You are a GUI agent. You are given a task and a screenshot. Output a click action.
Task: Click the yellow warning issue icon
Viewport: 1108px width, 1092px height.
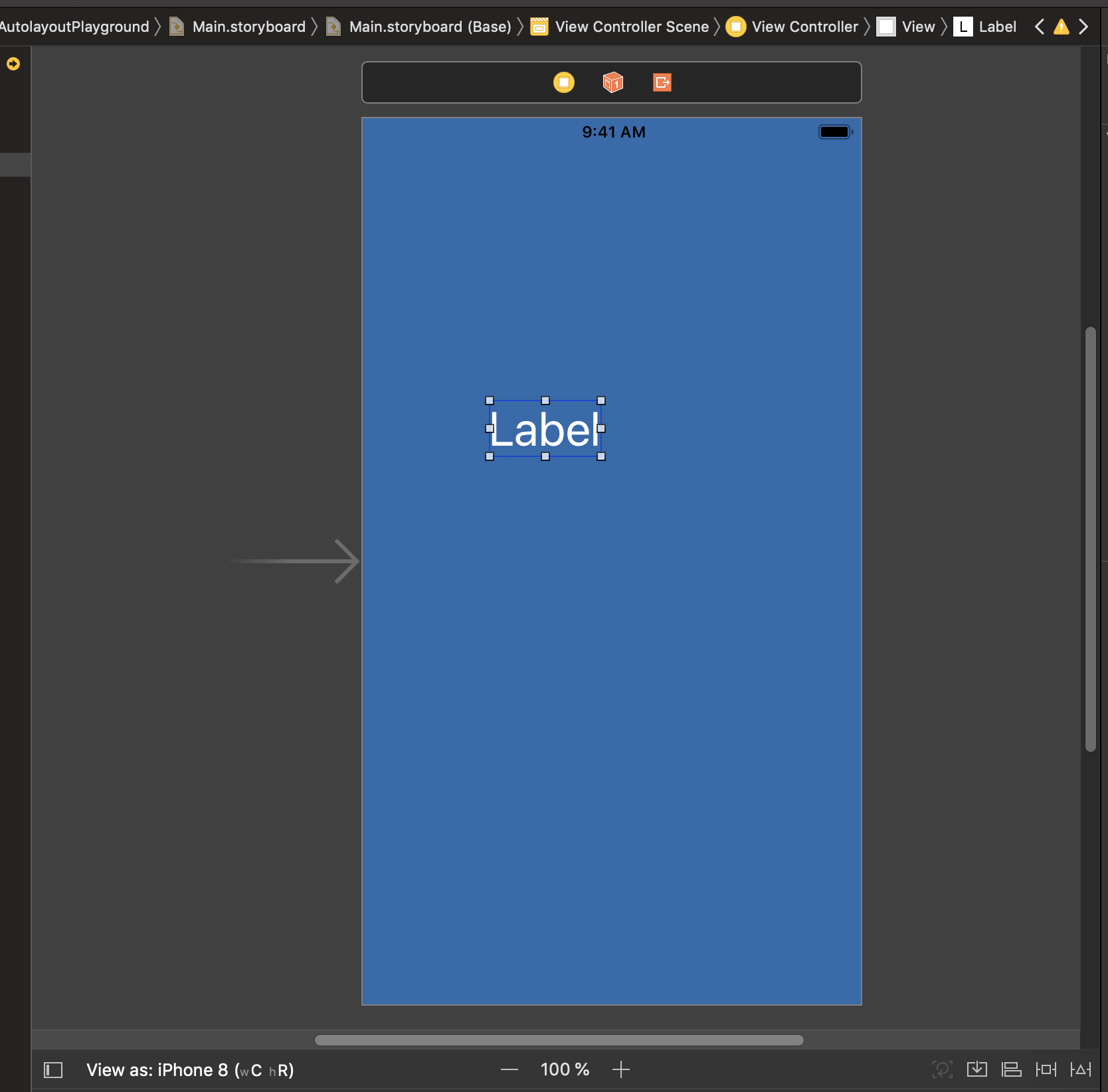point(1062,27)
